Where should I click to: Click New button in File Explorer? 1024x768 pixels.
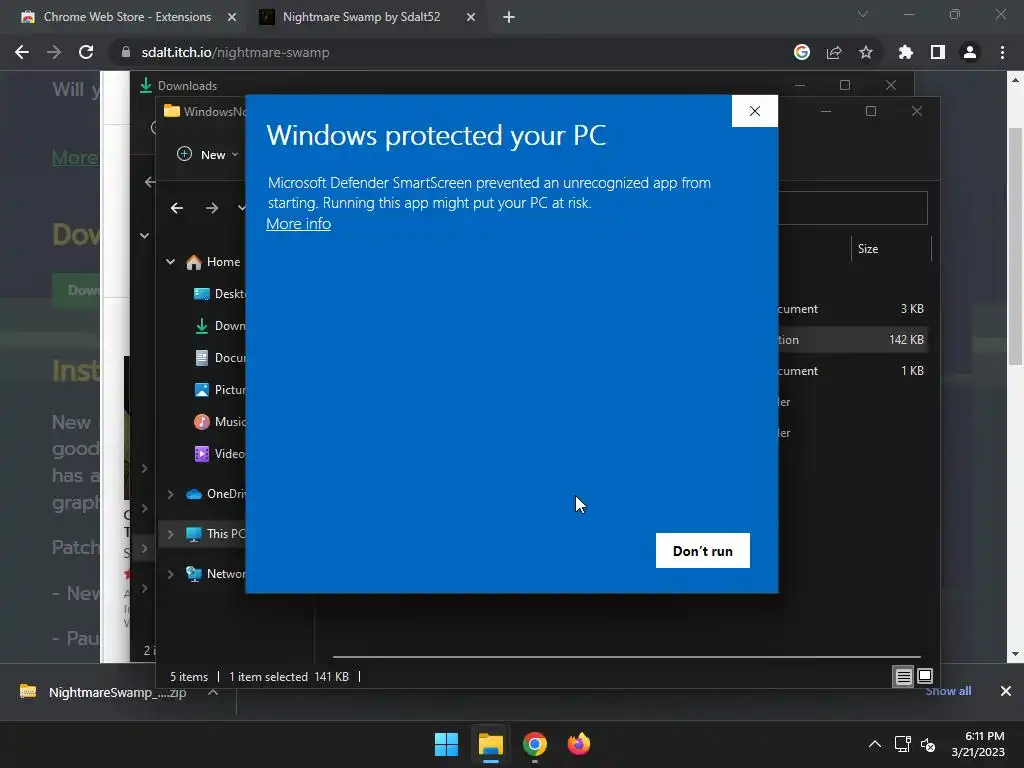208,154
